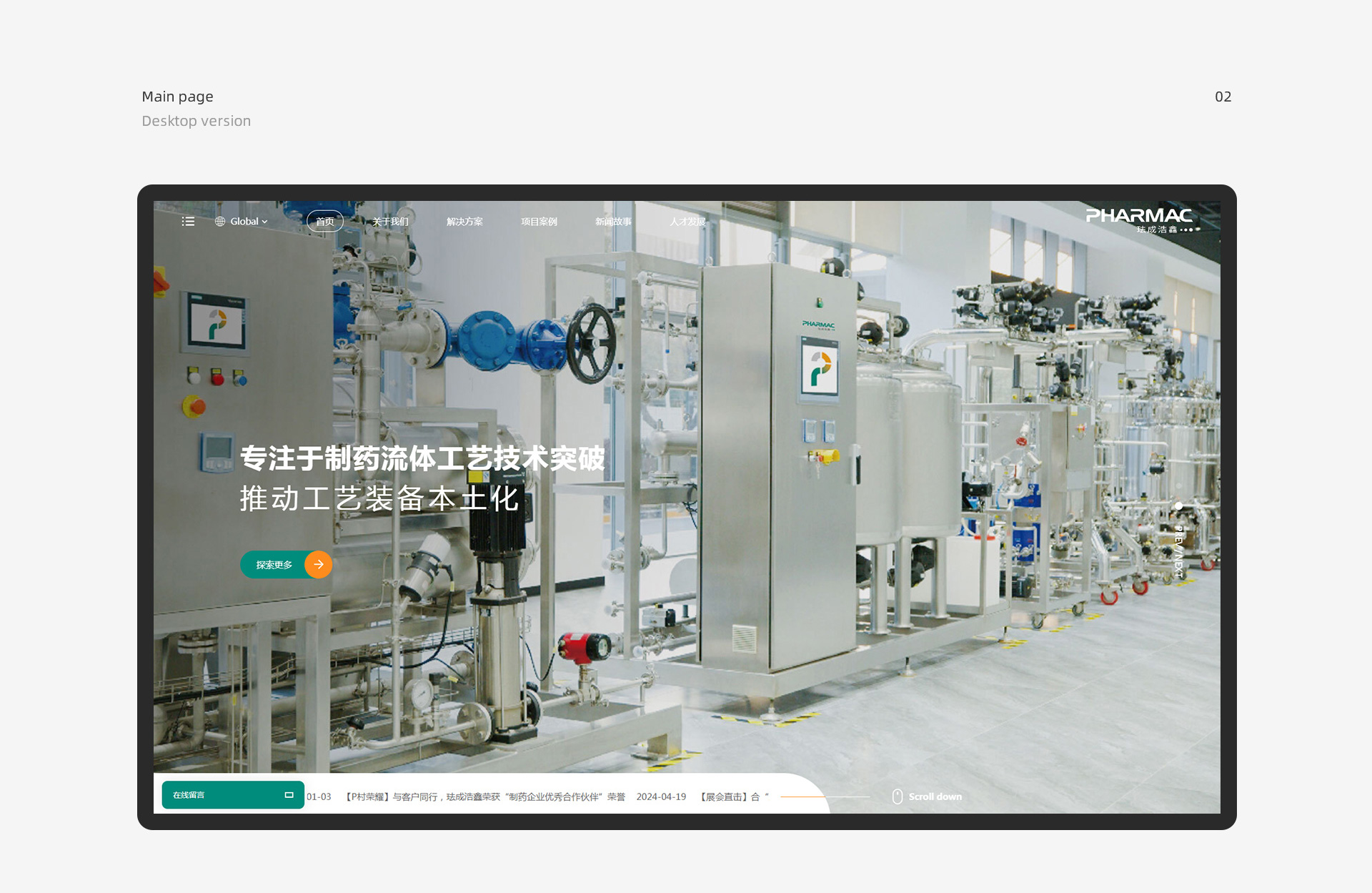The image size is (1372, 893).
Task: Select the 首页 navigation tab
Action: point(325,222)
